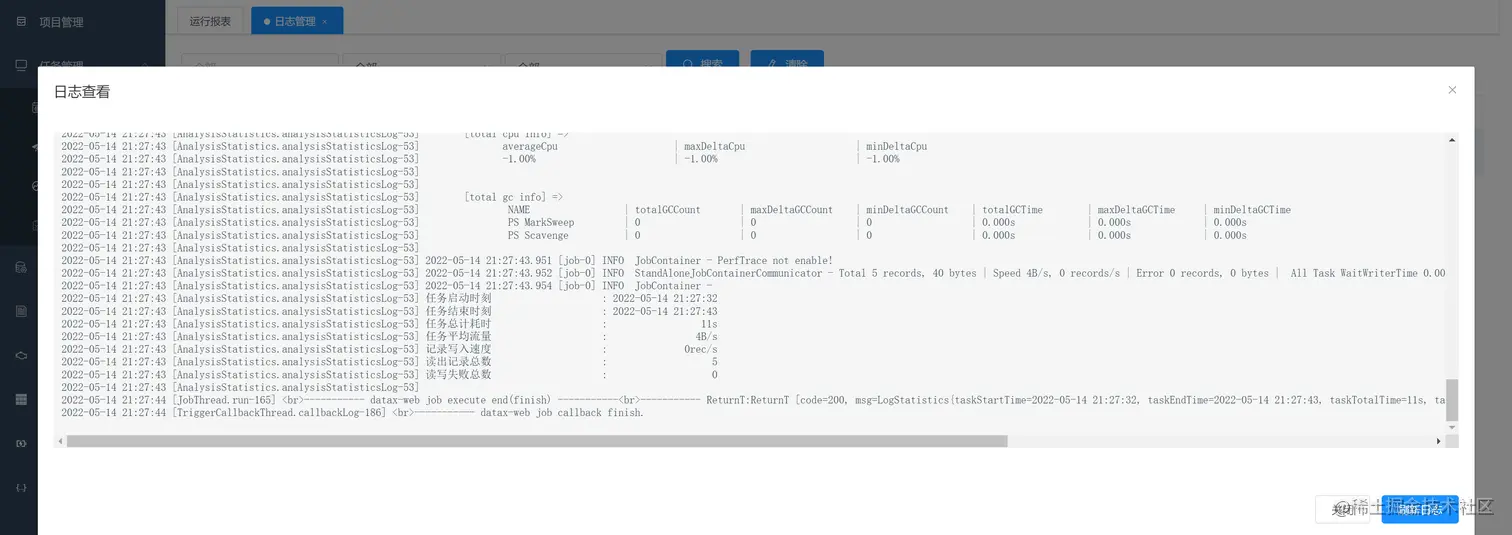Click the 关闭 button in the log dialog

(1342, 509)
